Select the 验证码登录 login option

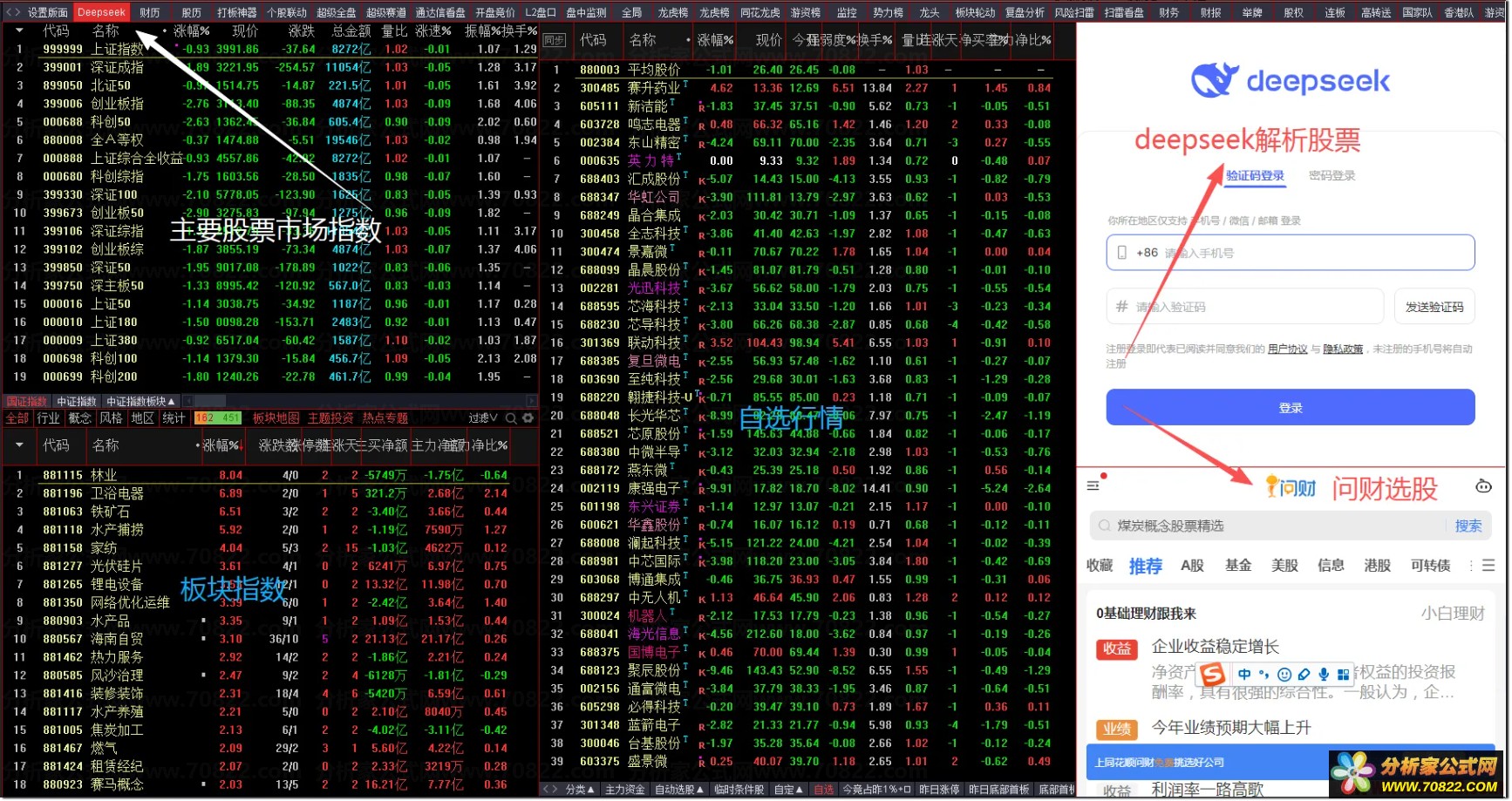coord(1255,175)
